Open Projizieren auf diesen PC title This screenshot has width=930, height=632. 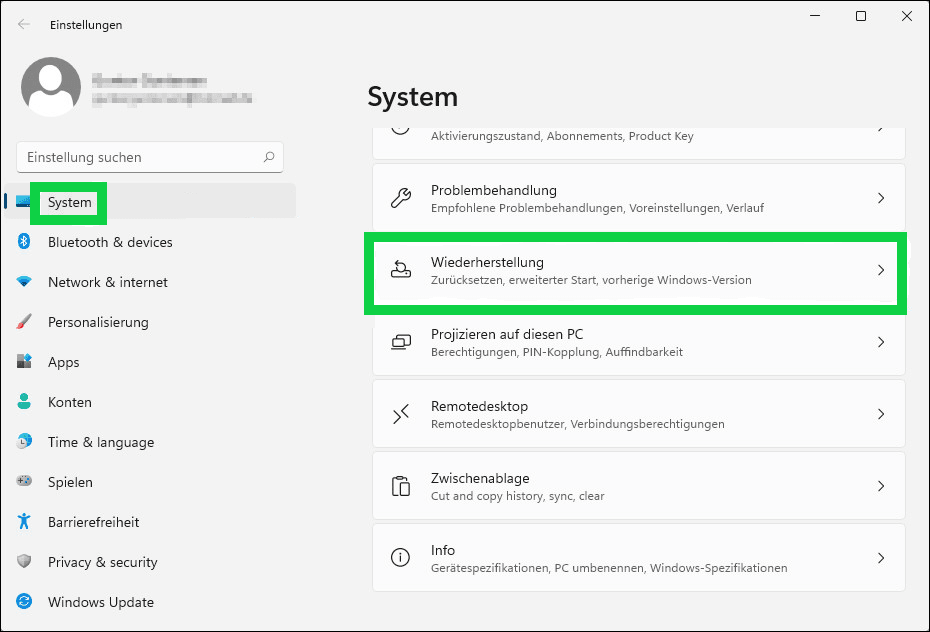coord(507,334)
